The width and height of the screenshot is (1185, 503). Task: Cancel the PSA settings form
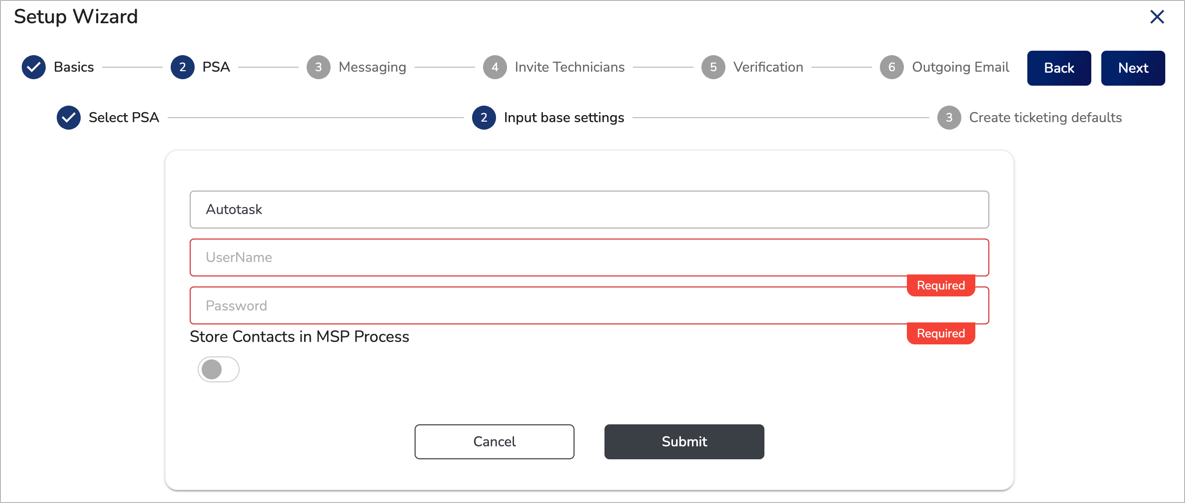[x=494, y=442]
